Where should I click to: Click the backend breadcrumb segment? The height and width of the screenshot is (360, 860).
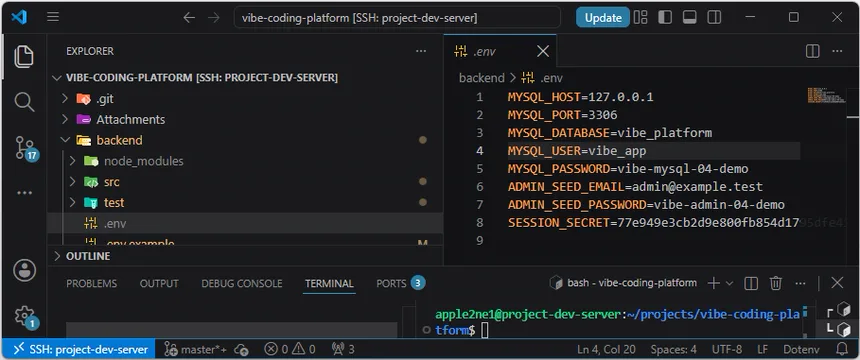pos(482,78)
